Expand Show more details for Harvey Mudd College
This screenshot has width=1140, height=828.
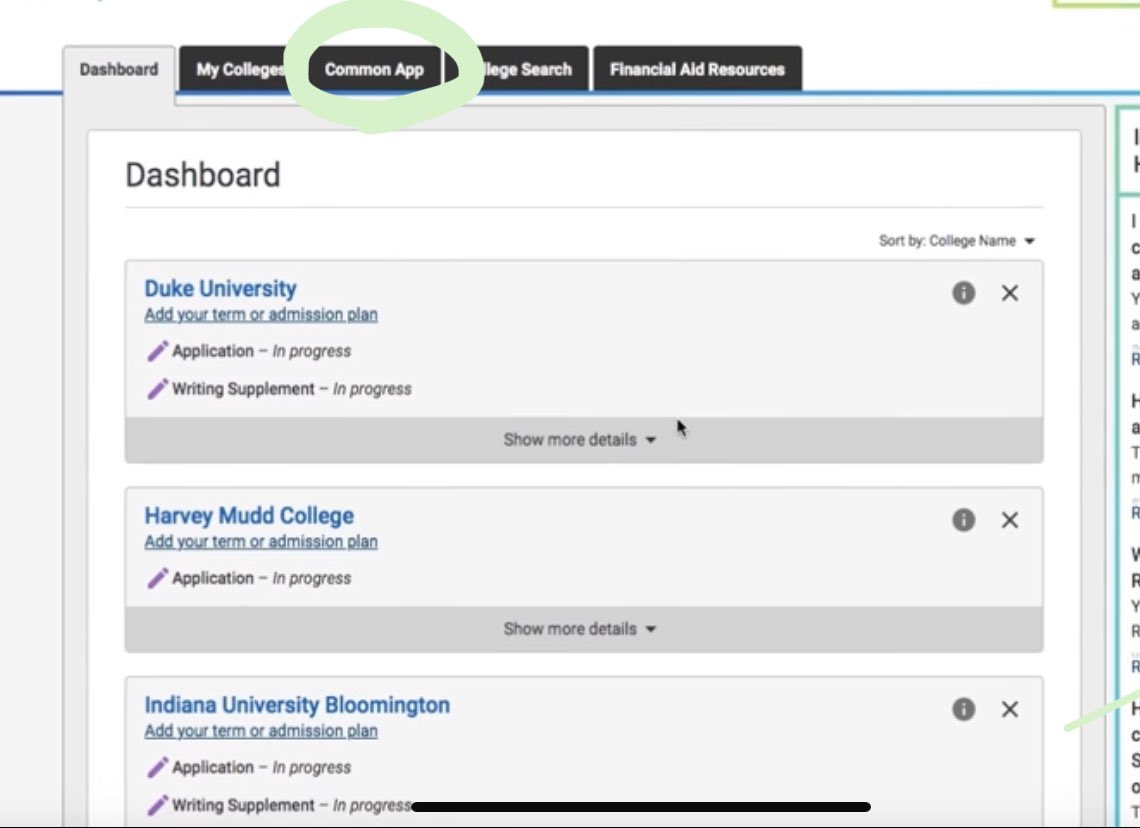coord(584,629)
